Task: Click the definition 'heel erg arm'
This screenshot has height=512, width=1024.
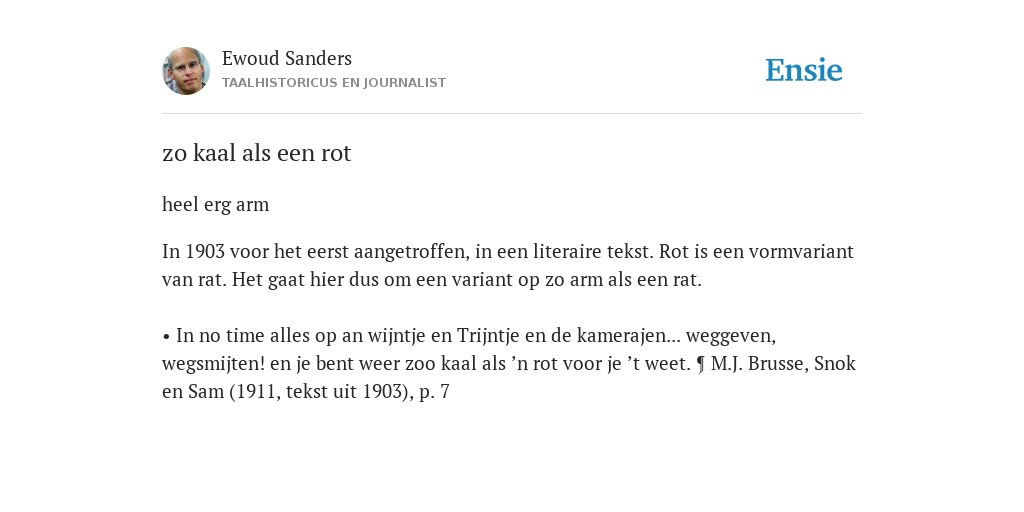Action: click(x=216, y=204)
